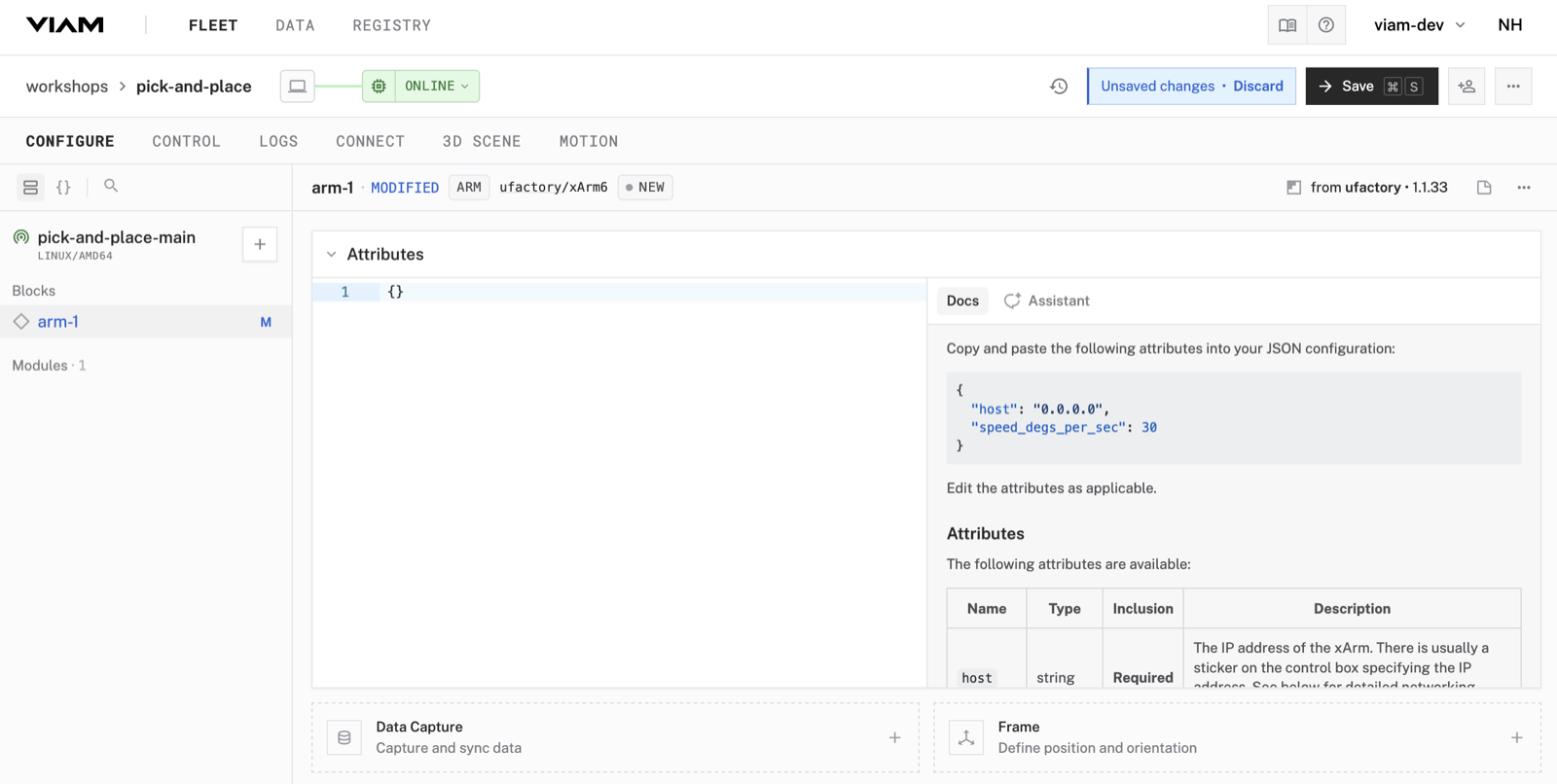The width and height of the screenshot is (1557, 784).
Task: Click the Description column header
Action: [x=1352, y=609]
